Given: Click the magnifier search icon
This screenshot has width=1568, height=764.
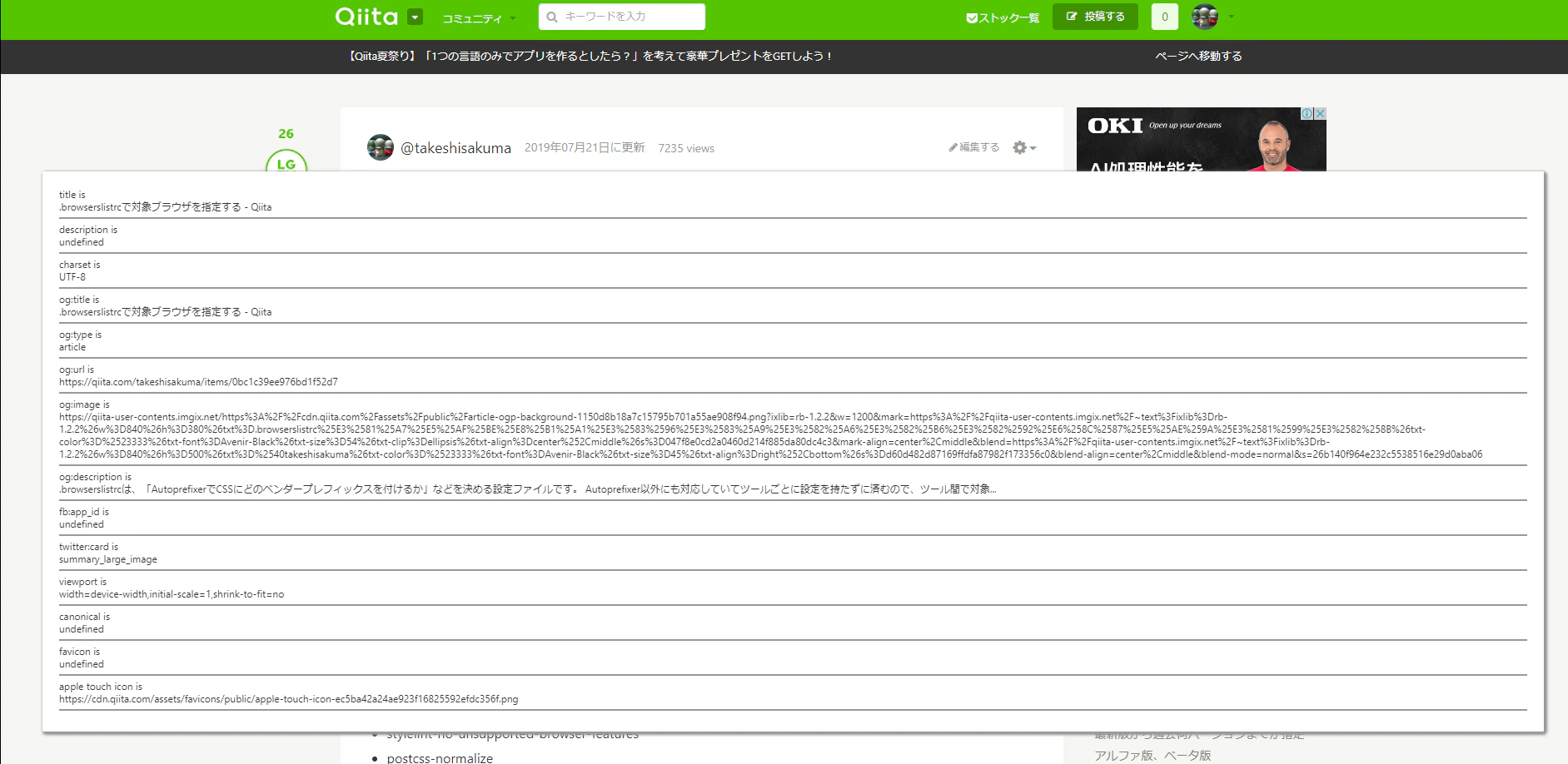Looking at the screenshot, I should (552, 17).
